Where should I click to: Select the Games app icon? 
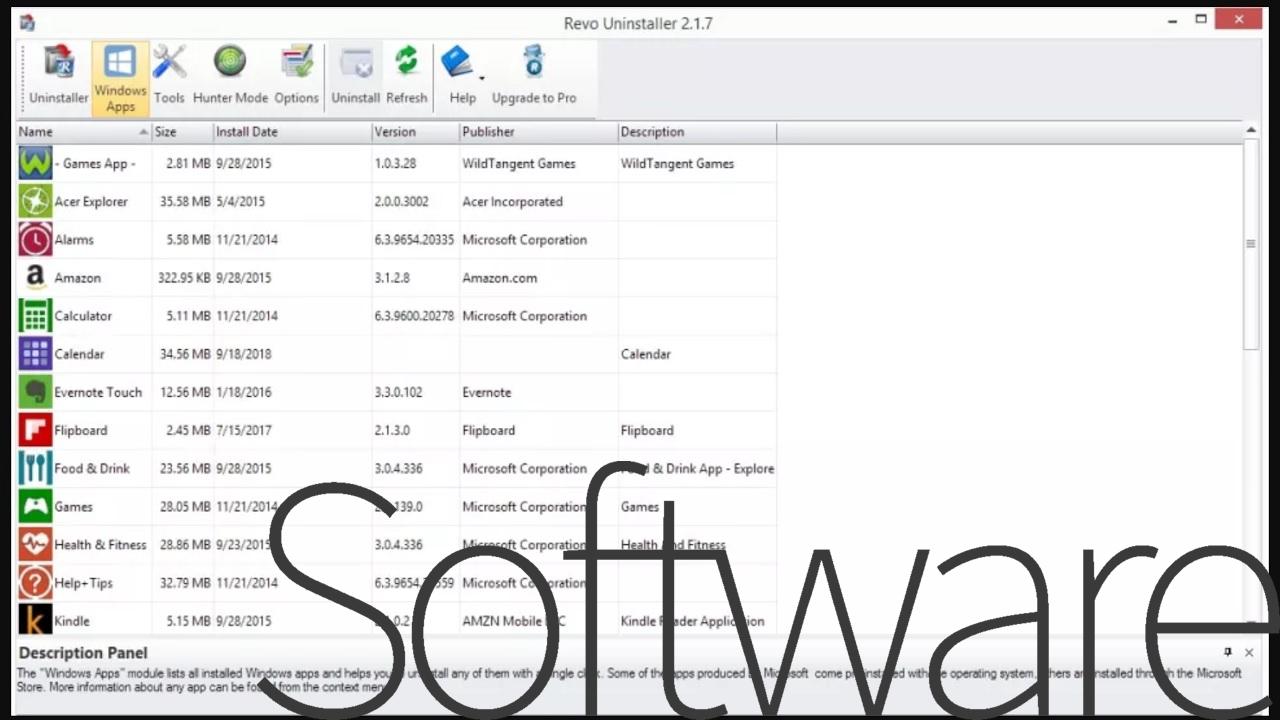pos(35,506)
